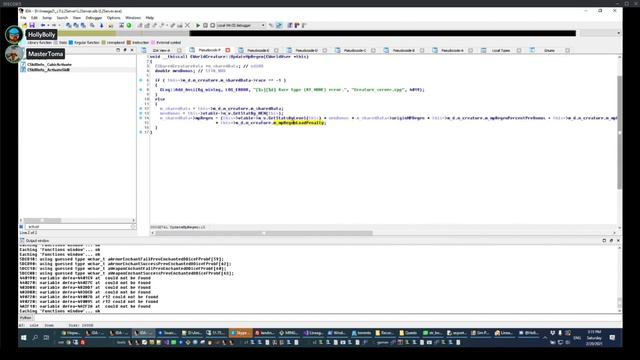Switch to the Pseudocode-D tab
The image size is (640, 360).
[307, 50]
